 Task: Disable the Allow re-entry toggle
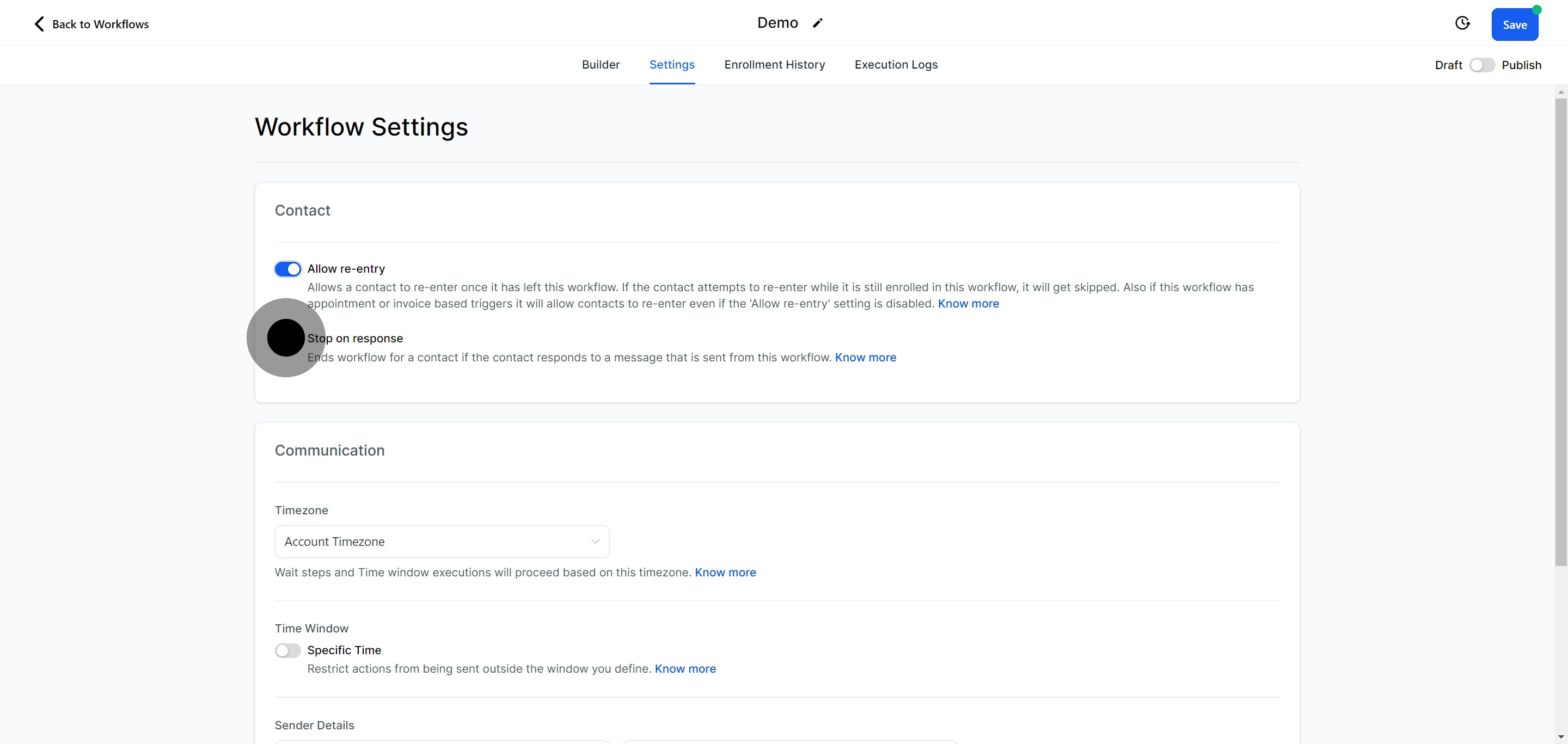coord(287,269)
